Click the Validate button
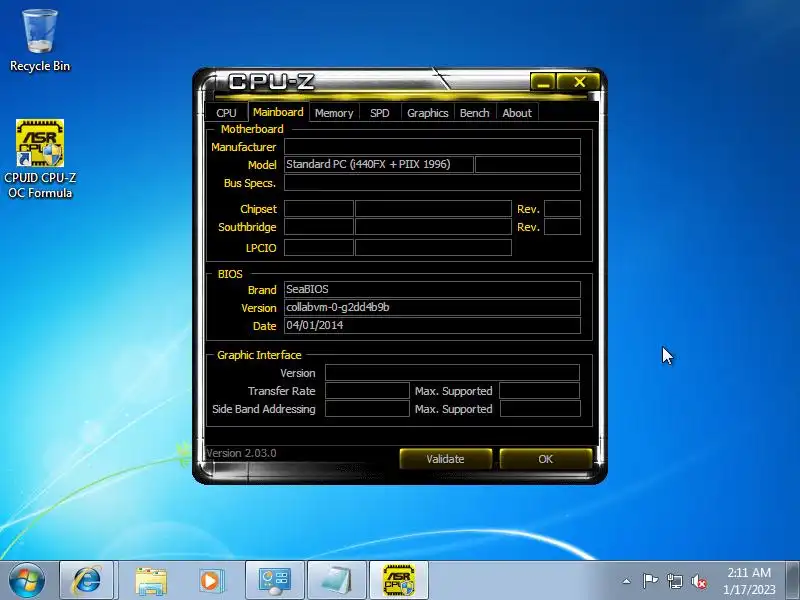 pyautogui.click(x=445, y=459)
